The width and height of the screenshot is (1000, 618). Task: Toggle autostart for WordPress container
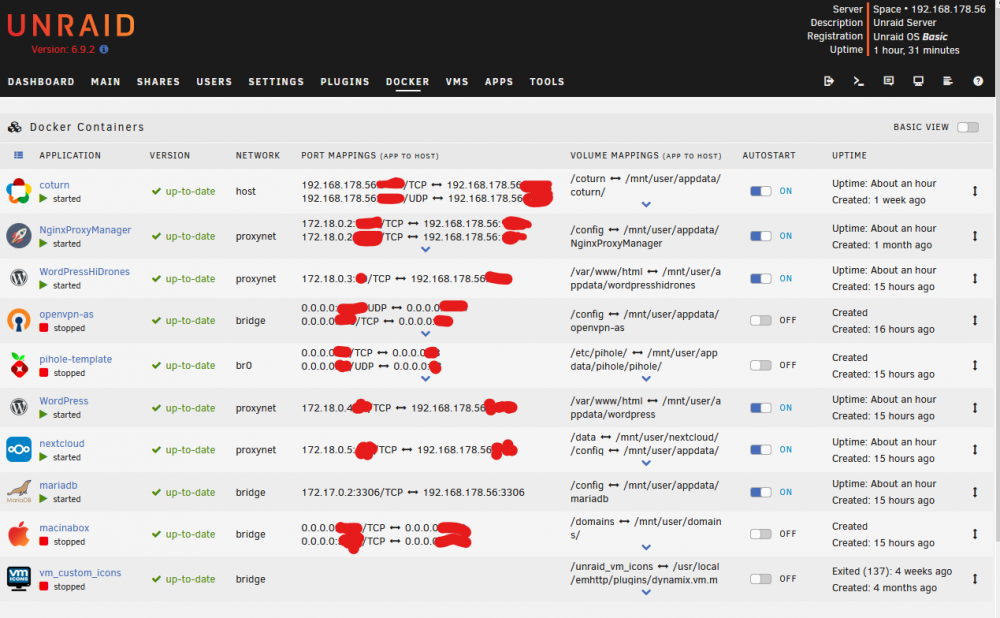click(x=760, y=408)
